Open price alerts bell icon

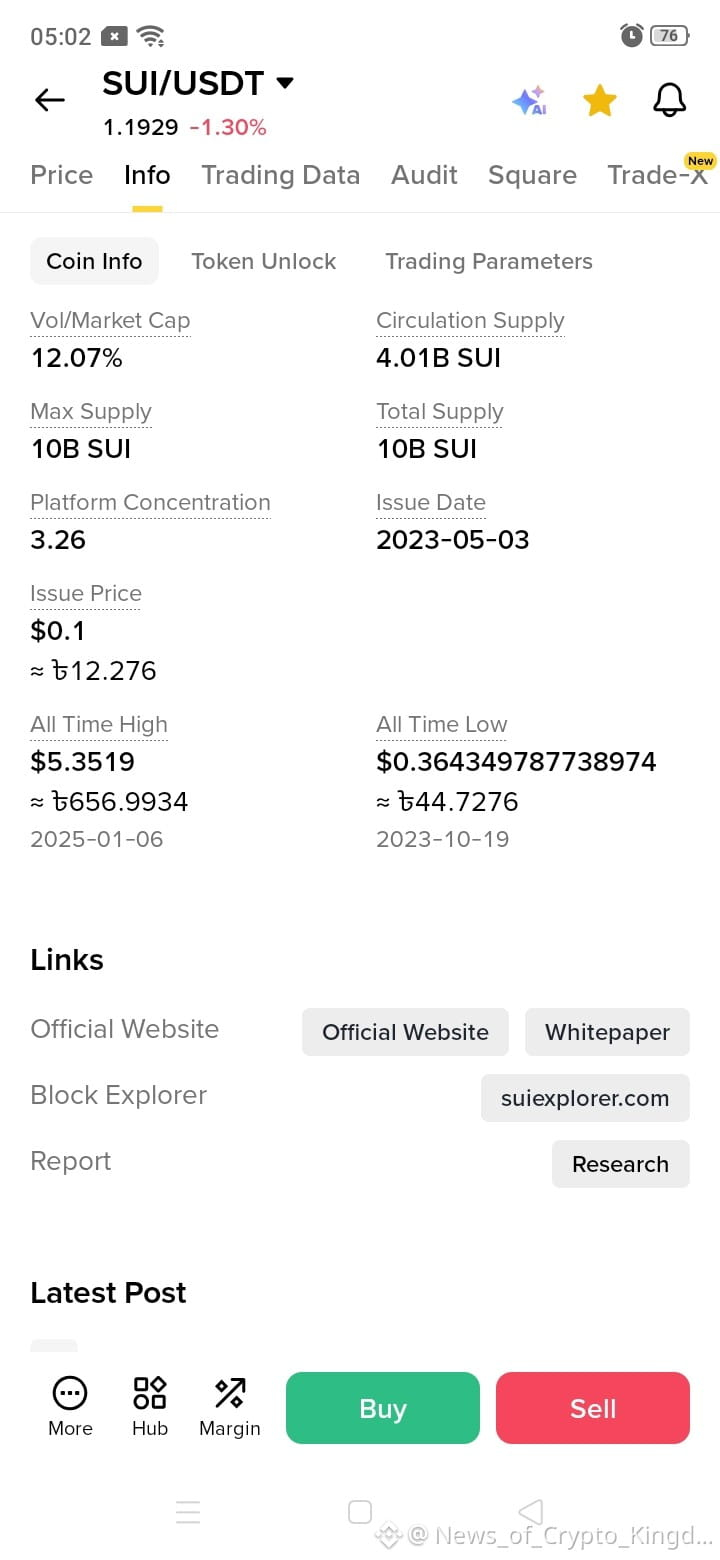coord(670,100)
